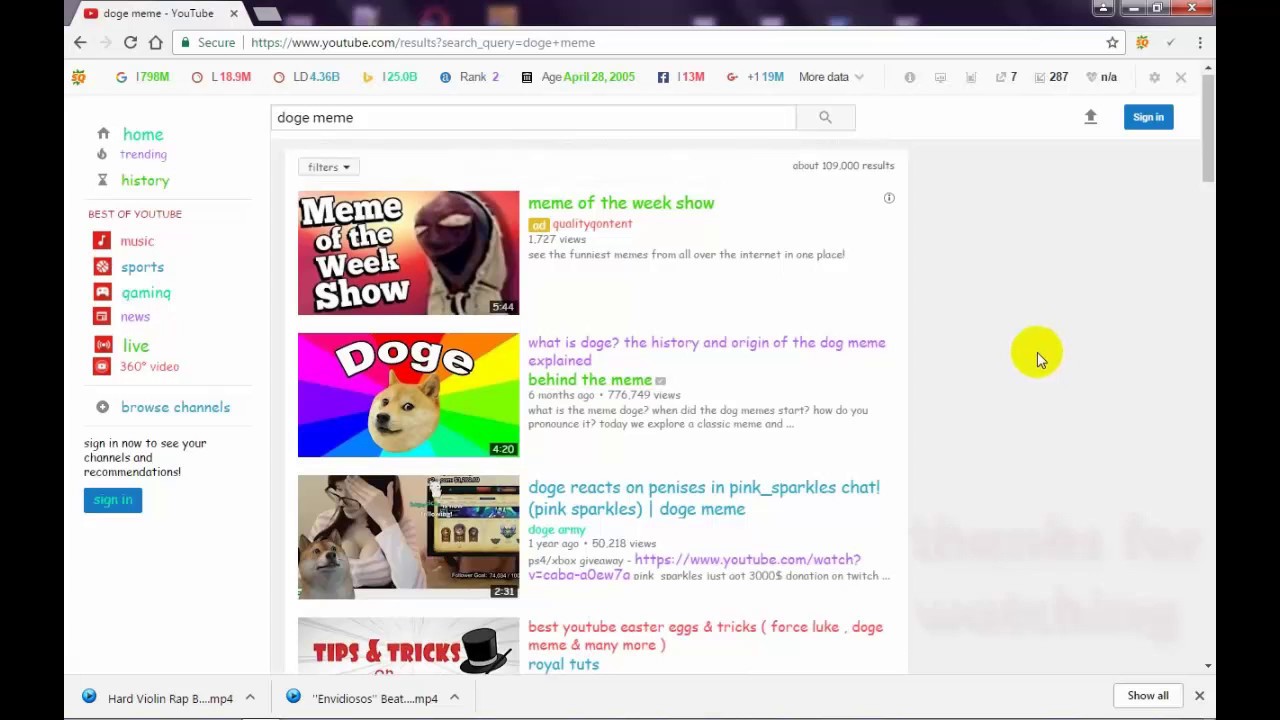Close the downloads bar
1280x720 pixels.
(1199, 696)
